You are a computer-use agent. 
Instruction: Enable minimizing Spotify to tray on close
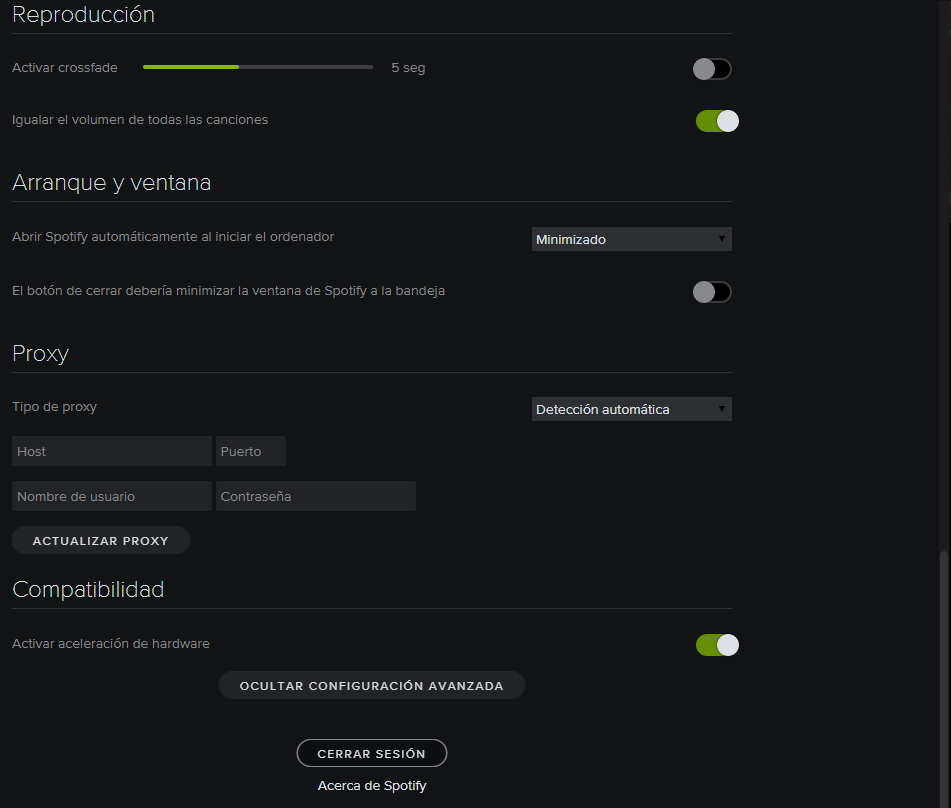712,292
